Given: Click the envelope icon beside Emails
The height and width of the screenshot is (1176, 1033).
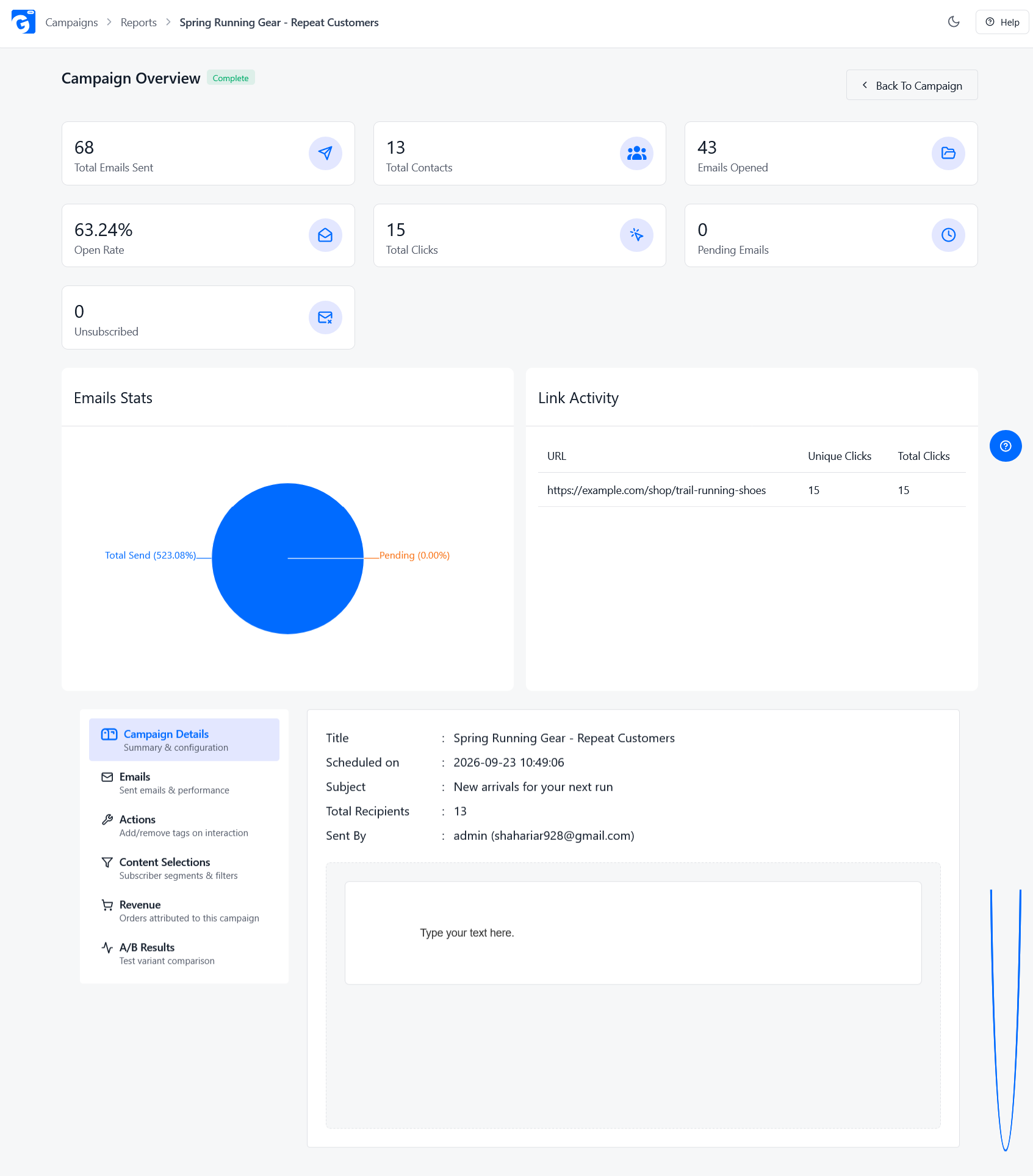Looking at the screenshot, I should 107,777.
